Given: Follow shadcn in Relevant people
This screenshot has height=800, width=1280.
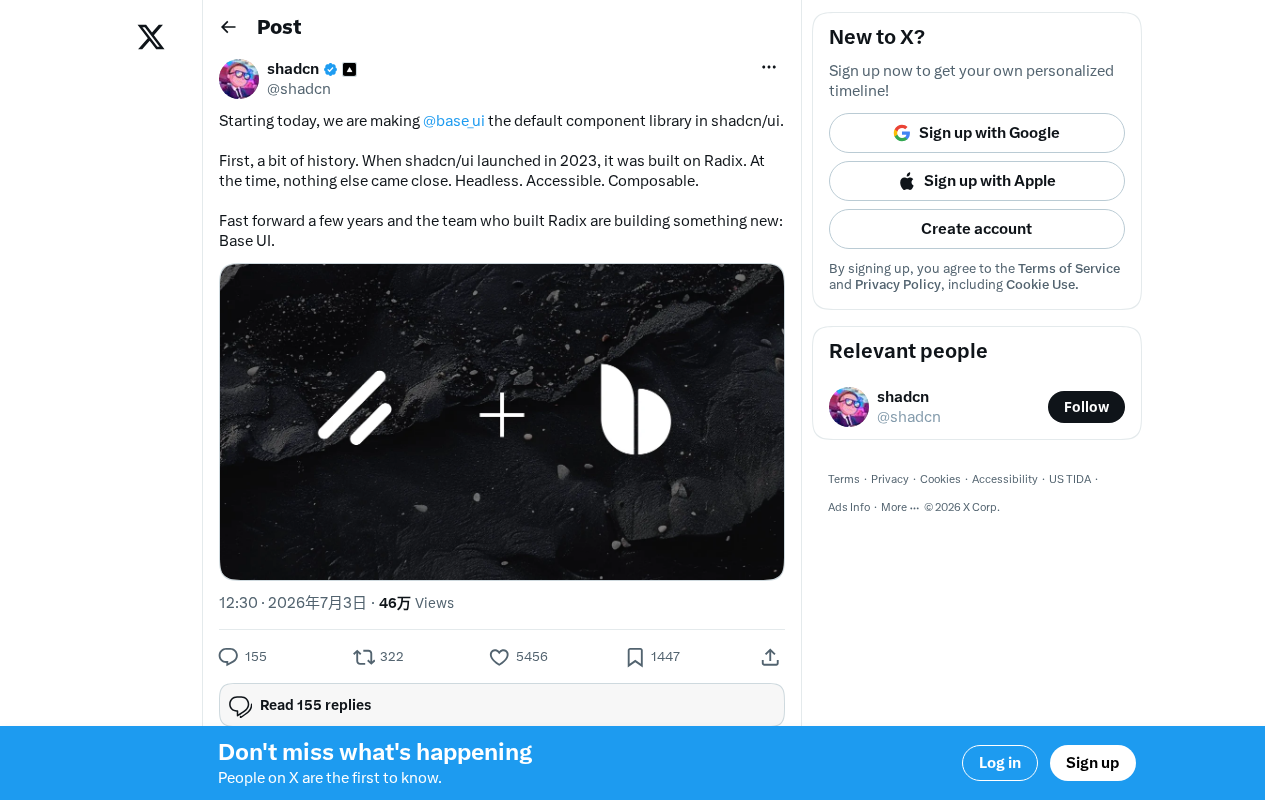Looking at the screenshot, I should coord(1086,407).
